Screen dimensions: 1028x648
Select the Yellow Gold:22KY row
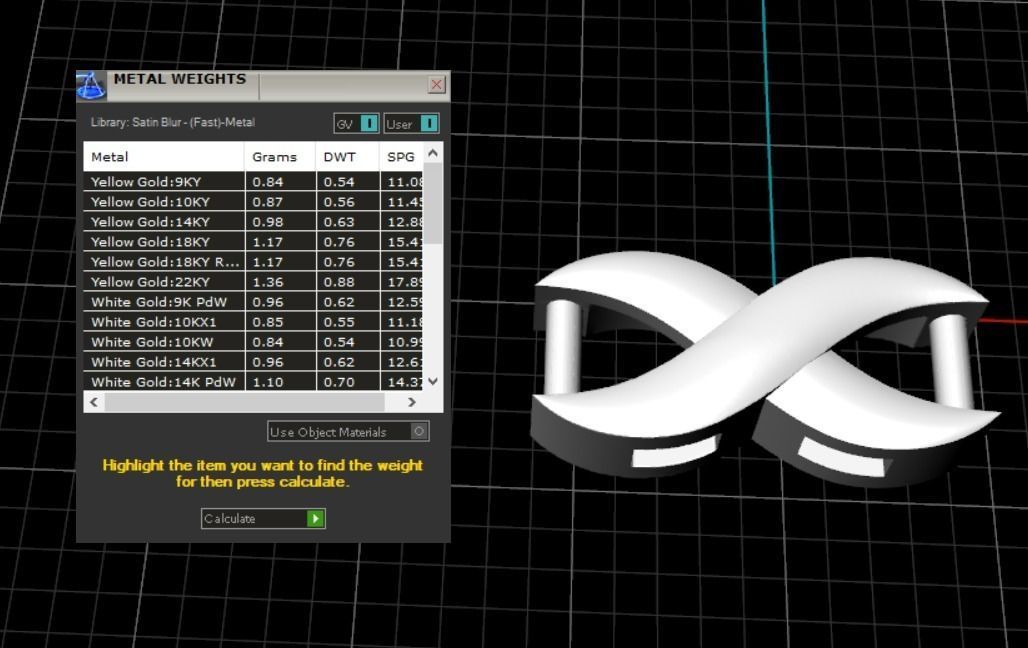click(x=254, y=281)
